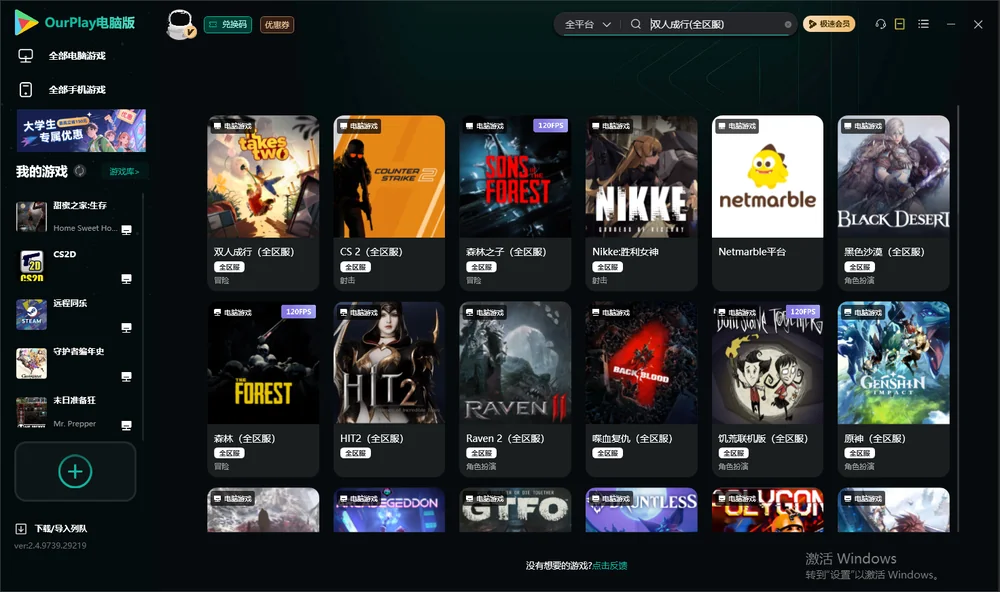The width and height of the screenshot is (1000, 592).
Task: Open the Counter Strike 2 game card
Action: click(389, 202)
